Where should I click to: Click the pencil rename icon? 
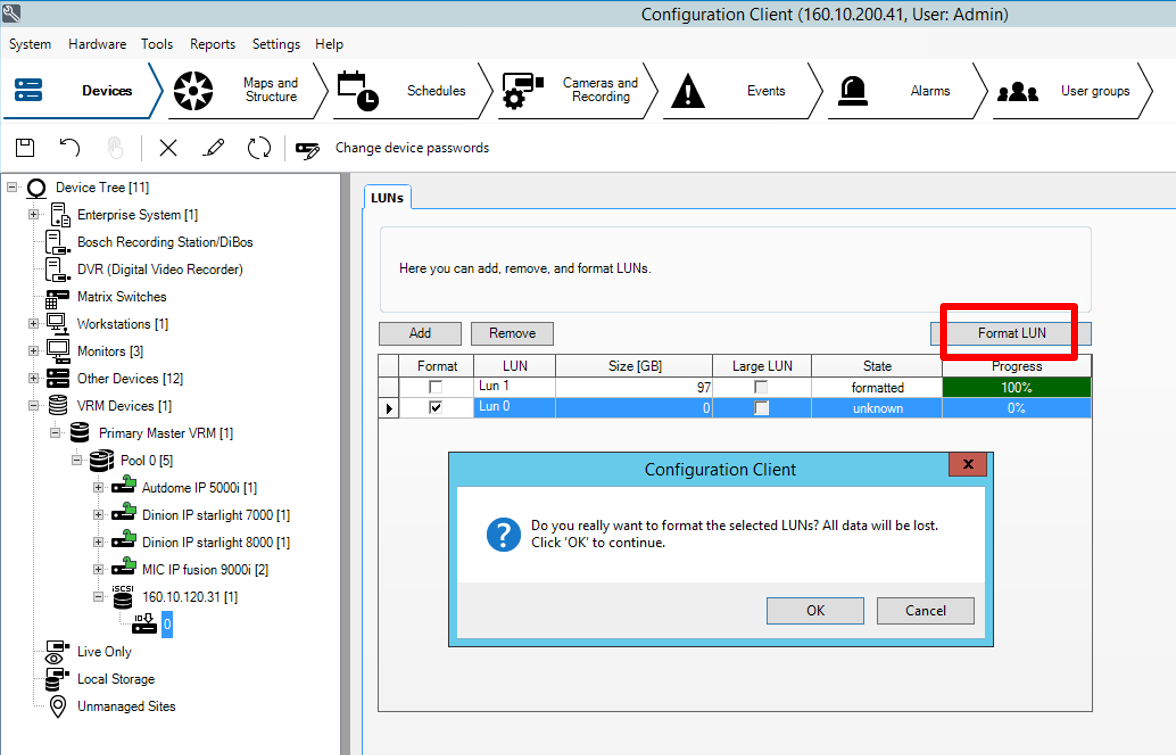point(213,148)
